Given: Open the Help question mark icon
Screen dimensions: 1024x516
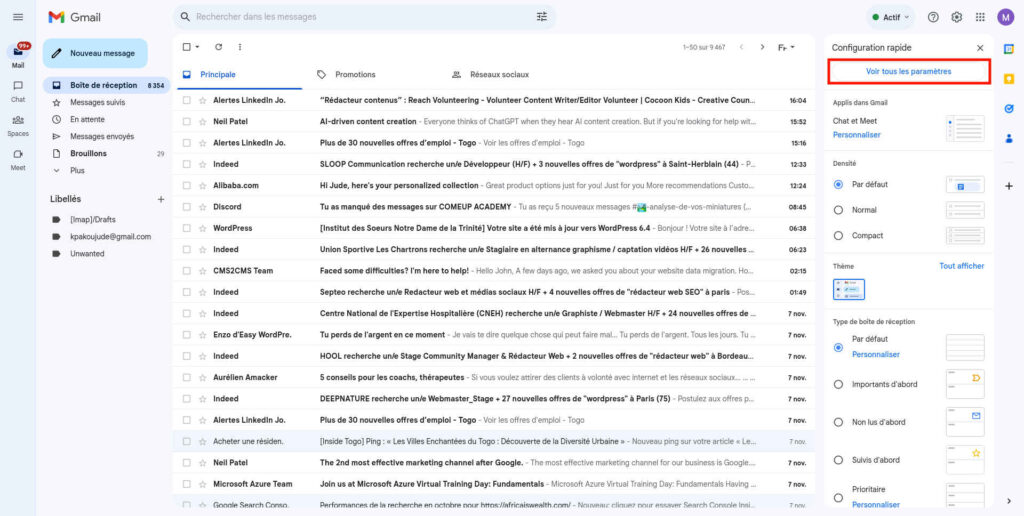Looking at the screenshot, I should (933, 17).
